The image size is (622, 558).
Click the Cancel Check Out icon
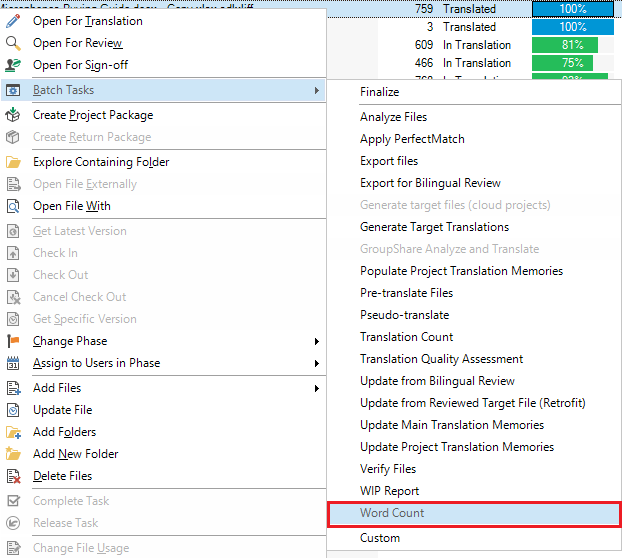(x=13, y=297)
